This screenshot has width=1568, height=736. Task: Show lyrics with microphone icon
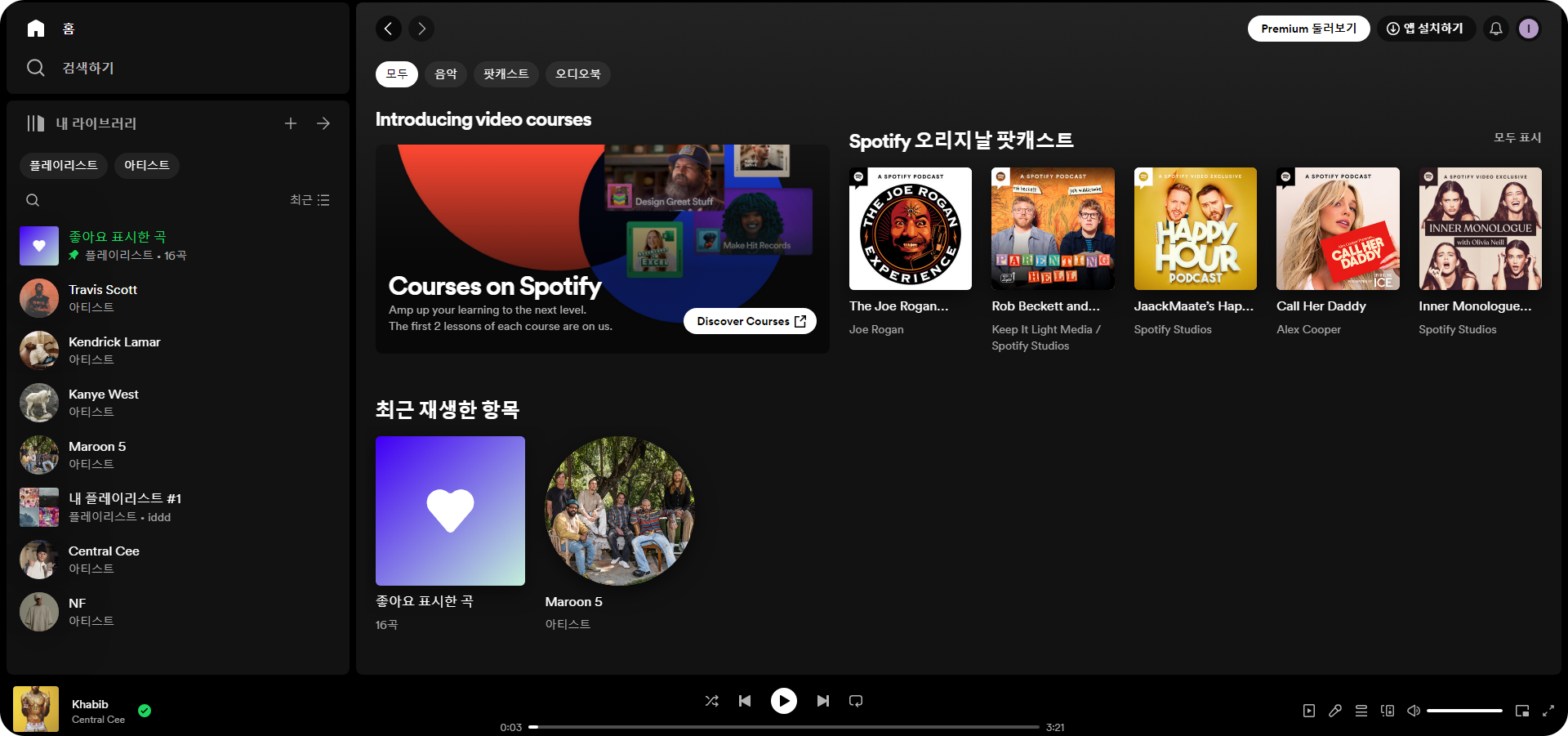pos(1335,711)
